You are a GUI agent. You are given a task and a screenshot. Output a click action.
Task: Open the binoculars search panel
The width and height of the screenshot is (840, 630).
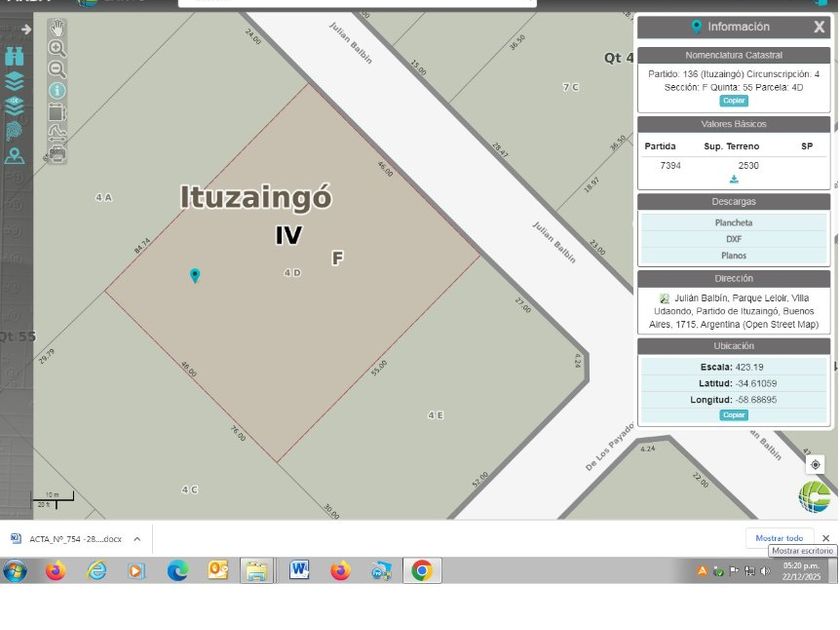(x=14, y=56)
